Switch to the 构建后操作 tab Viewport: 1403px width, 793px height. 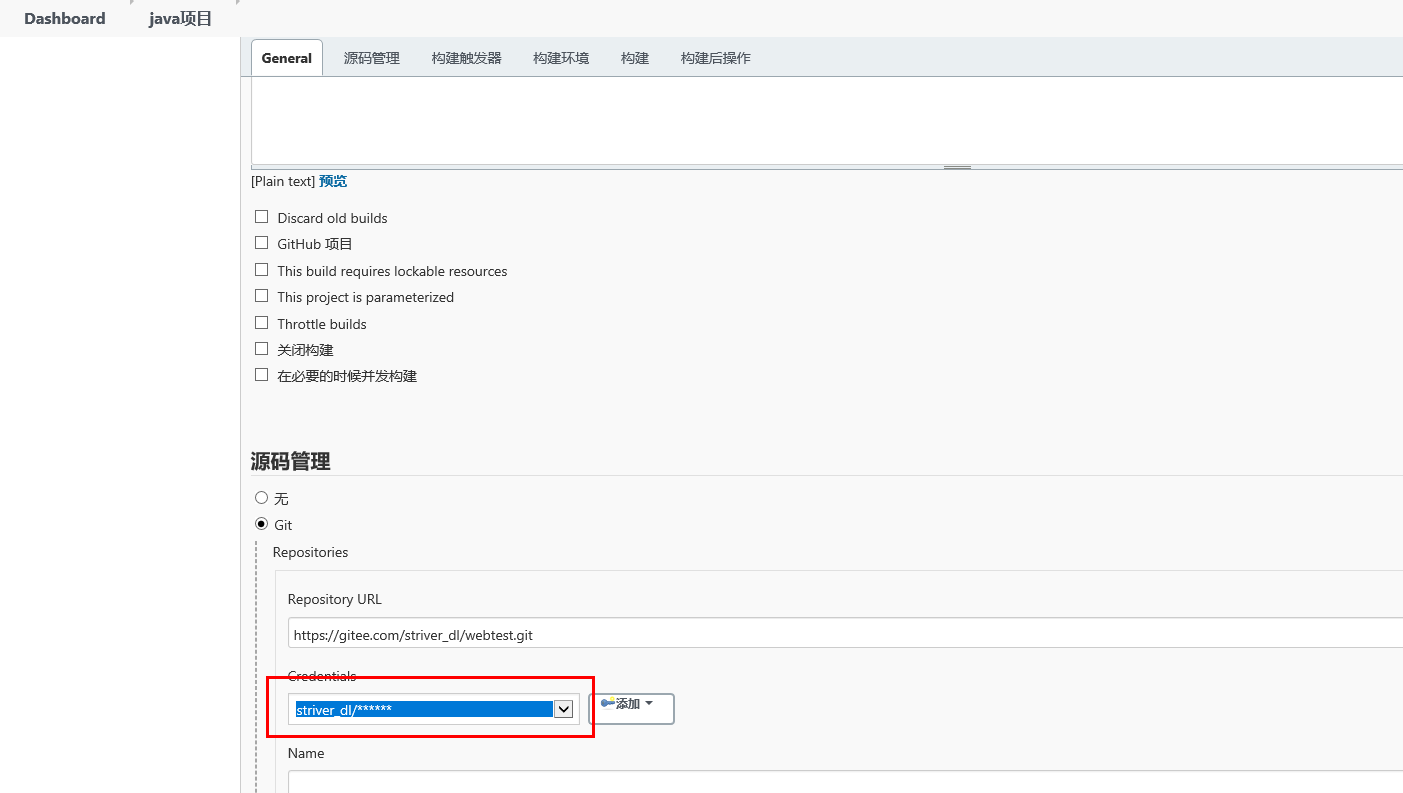(x=715, y=58)
